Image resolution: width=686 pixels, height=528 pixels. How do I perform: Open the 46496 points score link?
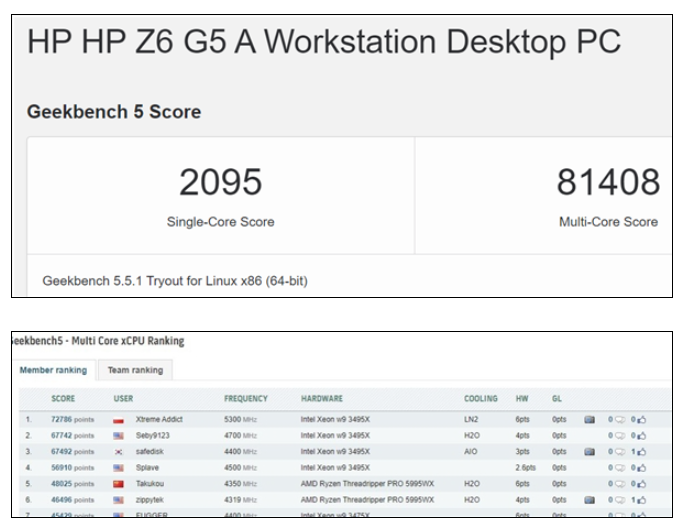73,500
